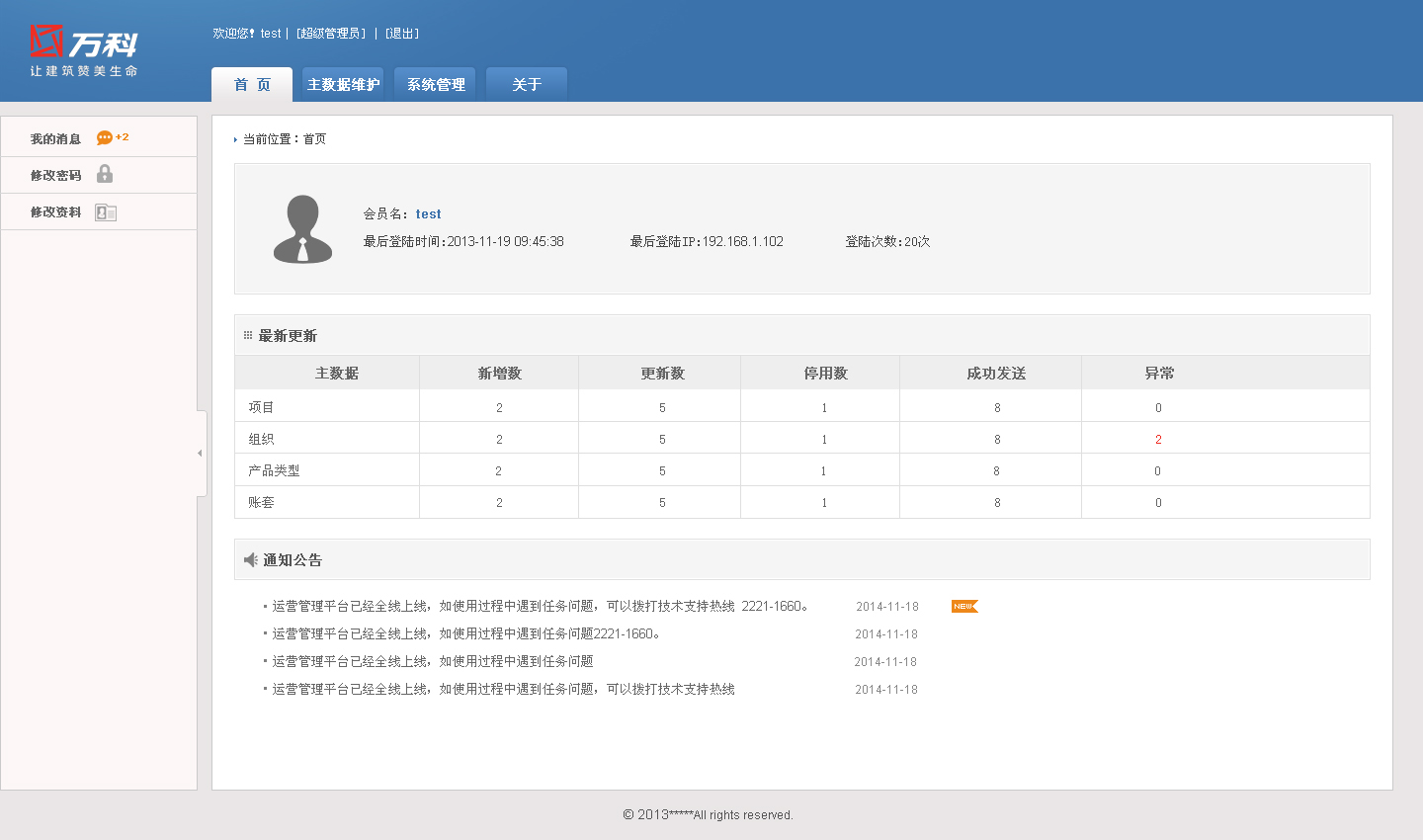Viewport: 1423px width, 840px height.
Task: Click the 异常 column header
Action: 1159,373
